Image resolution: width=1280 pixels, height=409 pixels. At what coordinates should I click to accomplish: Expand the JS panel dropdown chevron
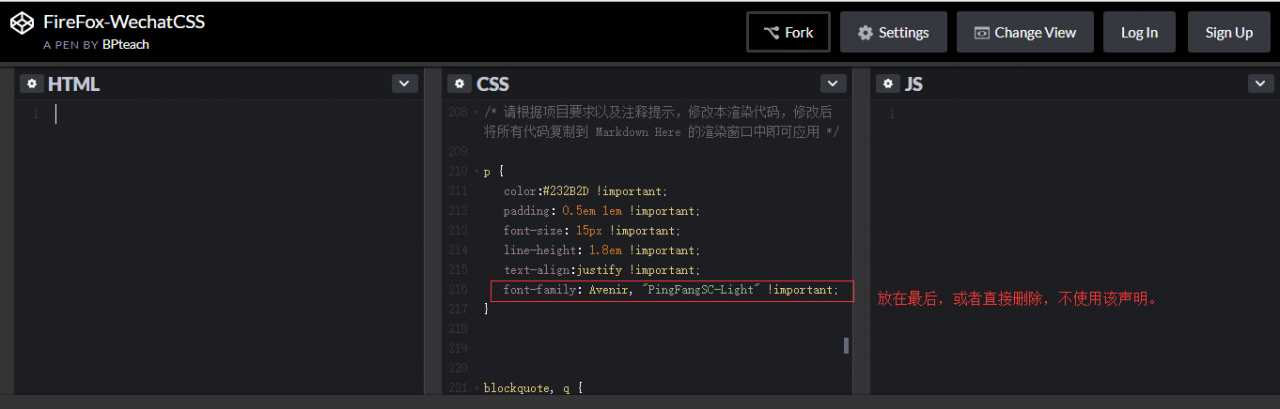pyautogui.click(x=1260, y=84)
